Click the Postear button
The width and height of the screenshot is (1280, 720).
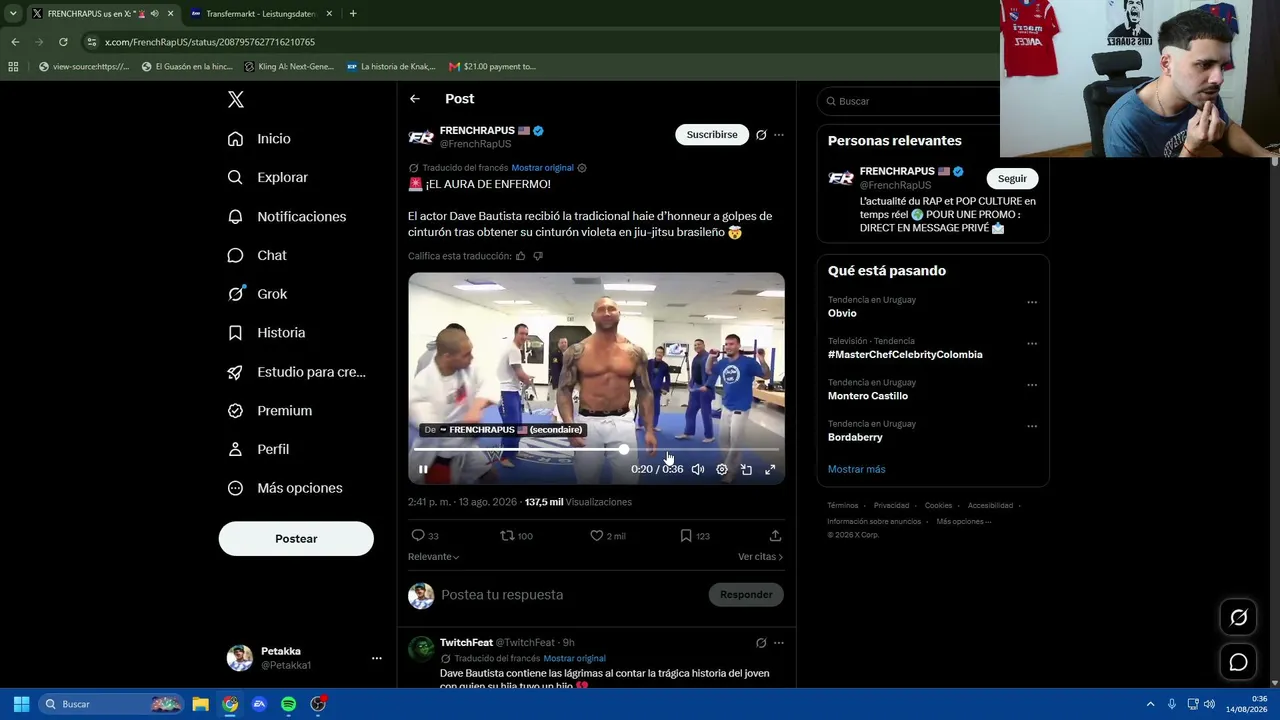pyautogui.click(x=296, y=539)
